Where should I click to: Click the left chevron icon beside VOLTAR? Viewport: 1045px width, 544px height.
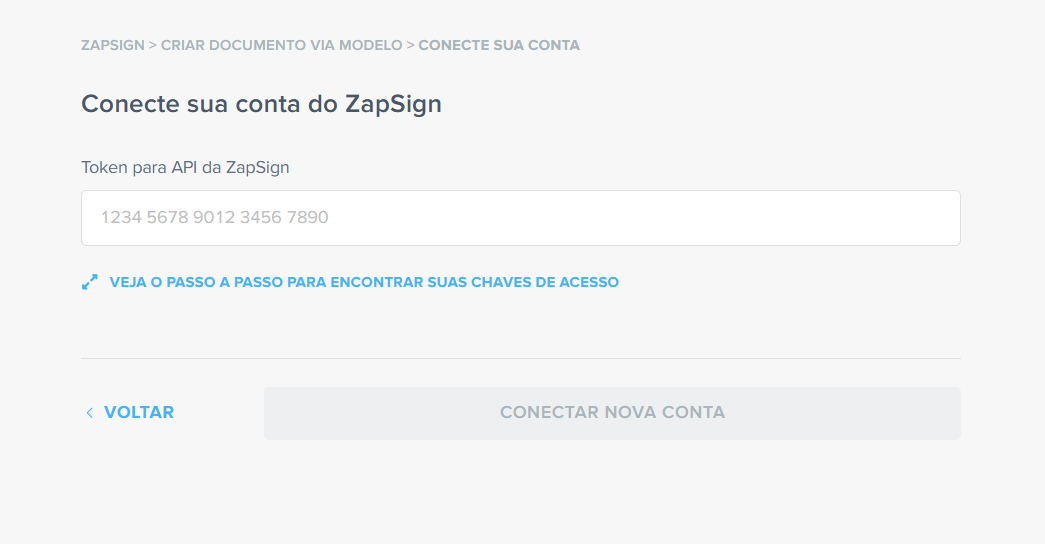coord(89,413)
